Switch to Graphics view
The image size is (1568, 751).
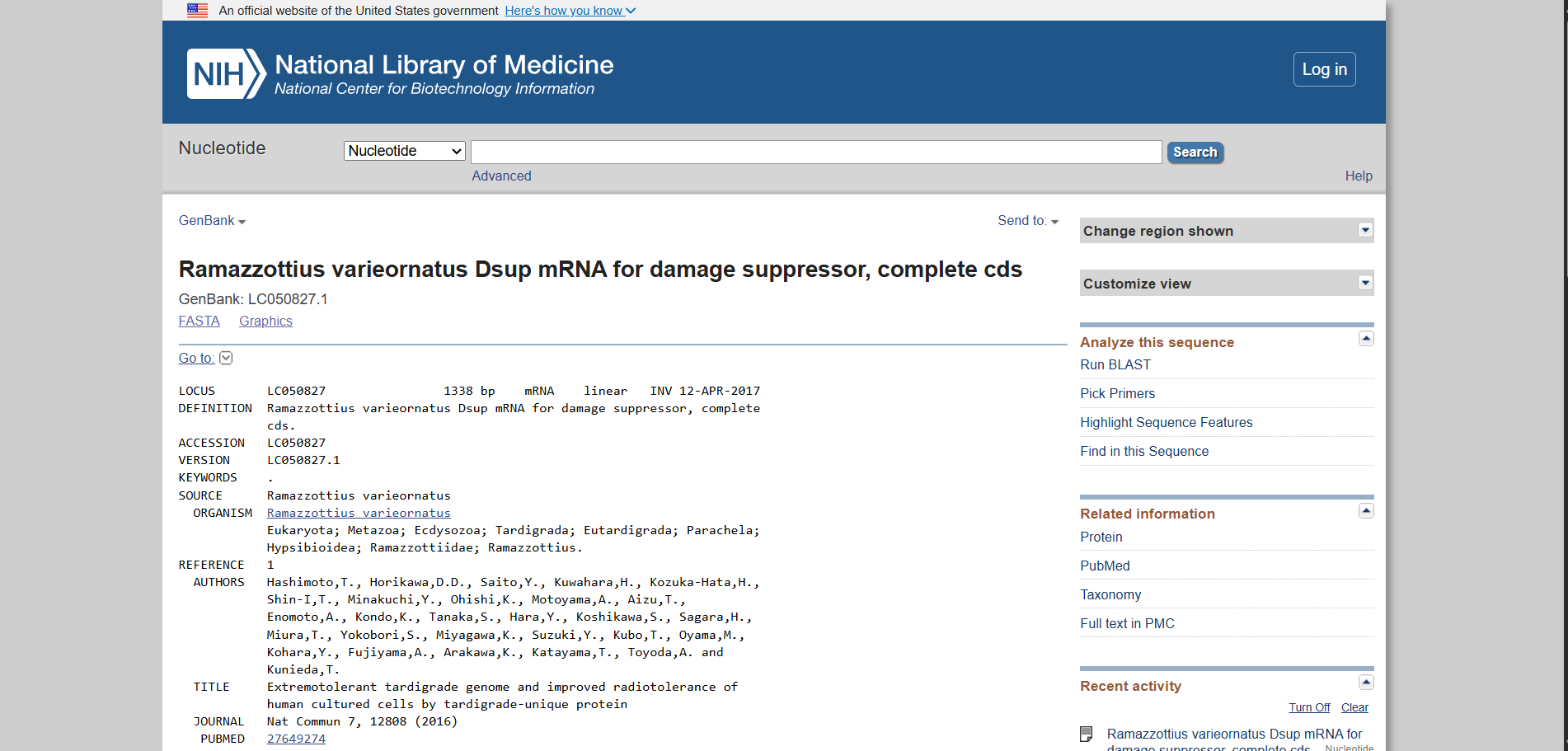(x=265, y=322)
